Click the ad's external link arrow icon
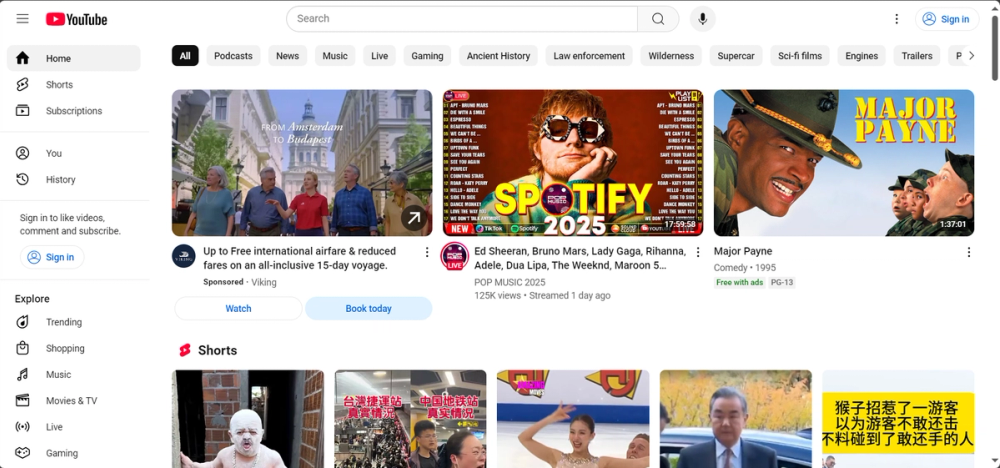Screen dimensions: 1000x468 (414, 219)
